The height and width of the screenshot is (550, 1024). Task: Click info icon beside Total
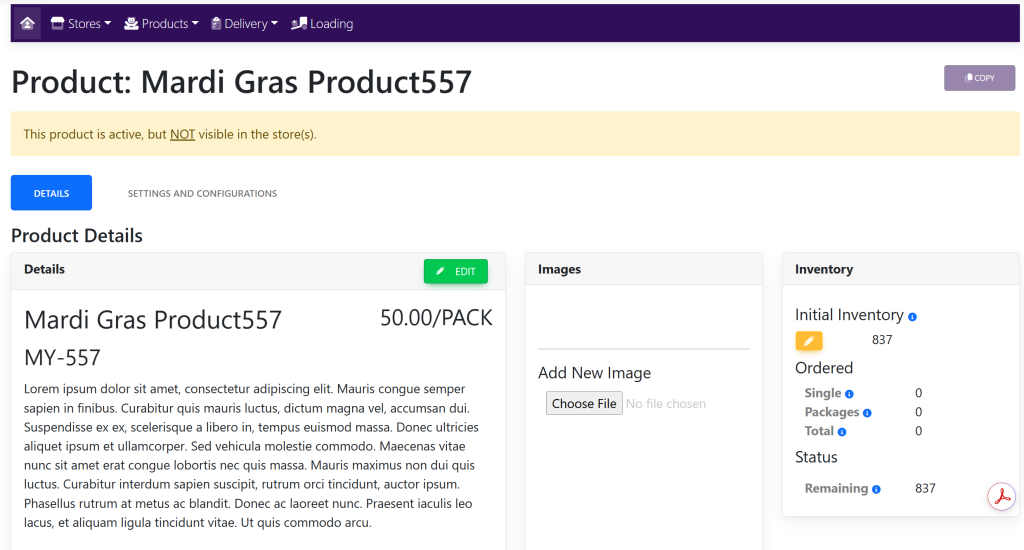point(842,432)
